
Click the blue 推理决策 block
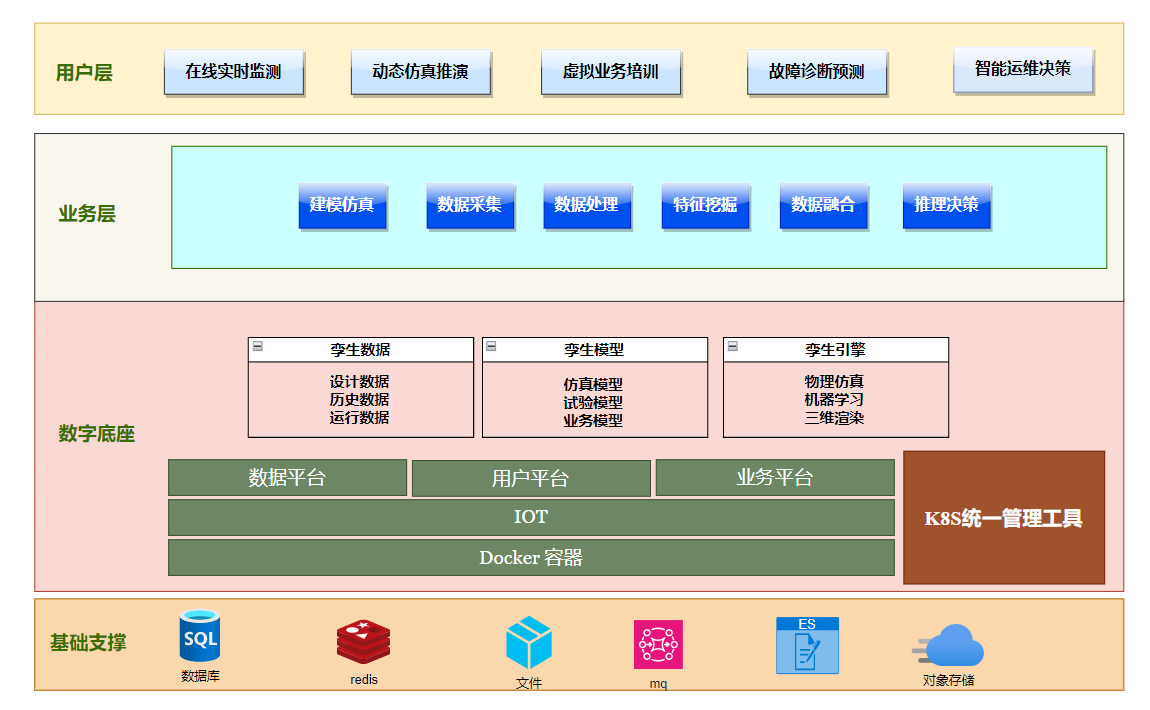(947, 206)
